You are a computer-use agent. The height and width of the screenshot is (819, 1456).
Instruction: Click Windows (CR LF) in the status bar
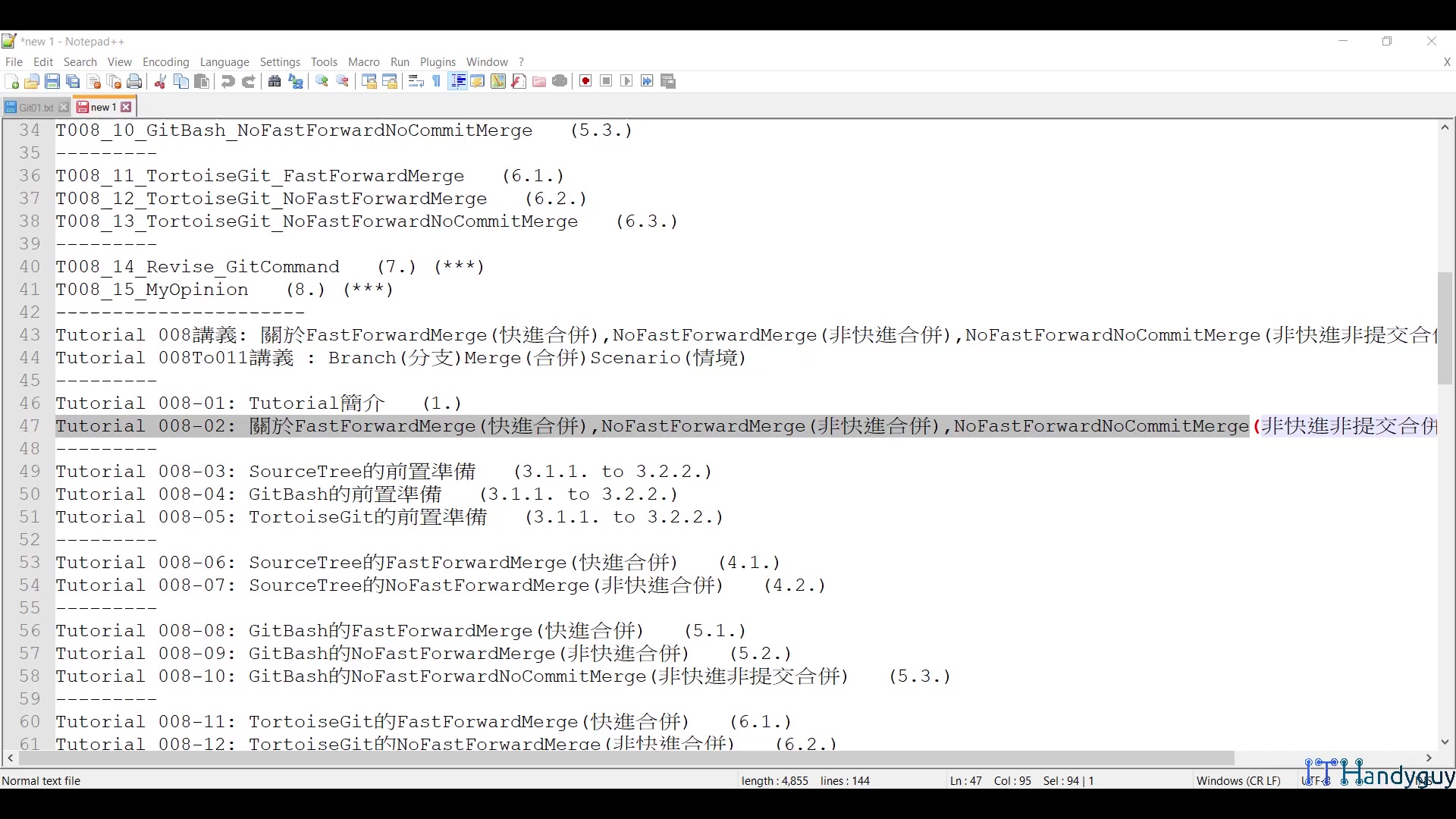point(1238,780)
